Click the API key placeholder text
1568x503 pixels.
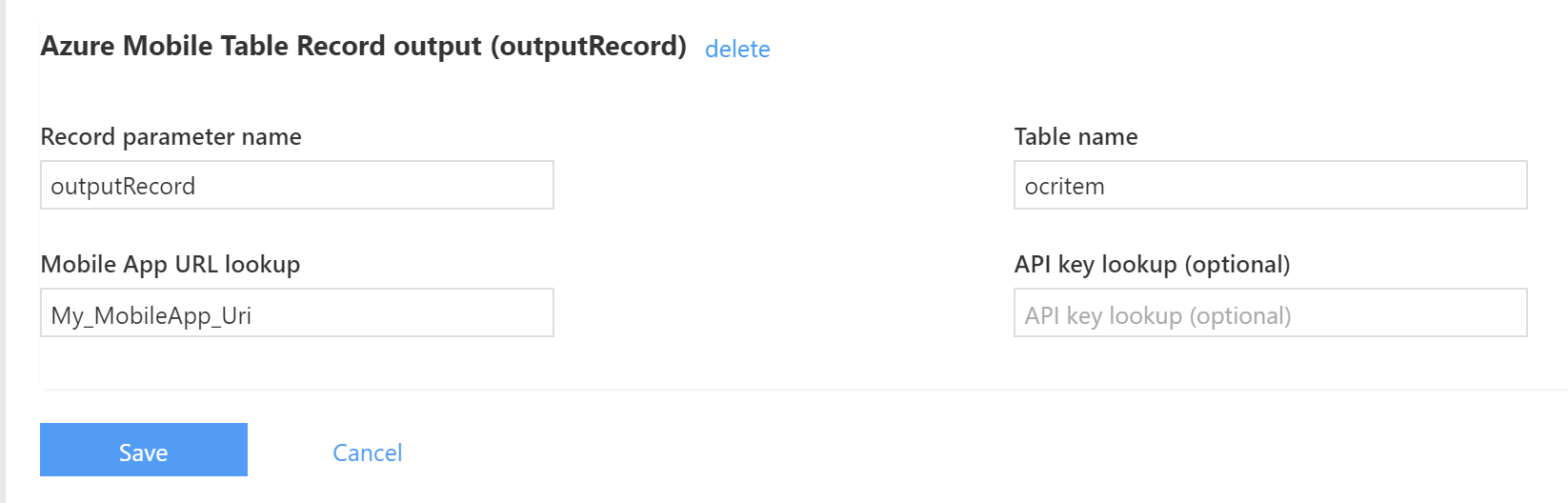pos(1157,315)
